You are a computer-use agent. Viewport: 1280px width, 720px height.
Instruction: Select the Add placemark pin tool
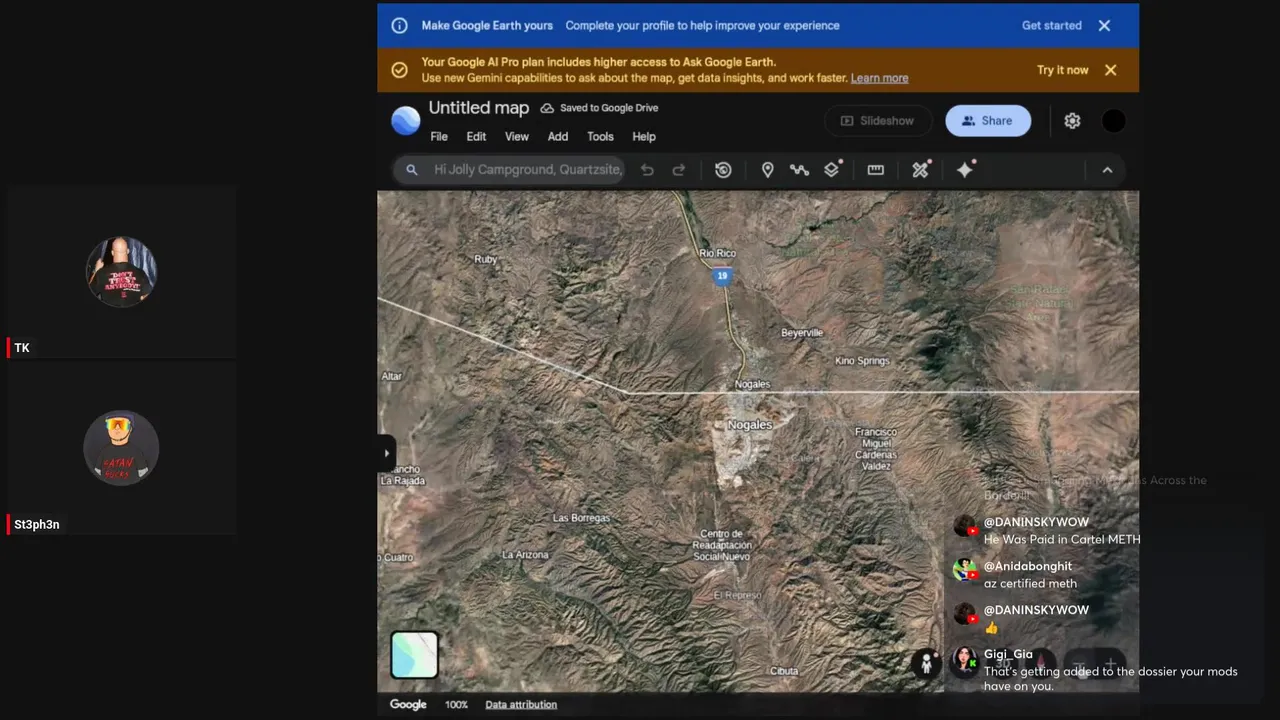click(x=767, y=170)
